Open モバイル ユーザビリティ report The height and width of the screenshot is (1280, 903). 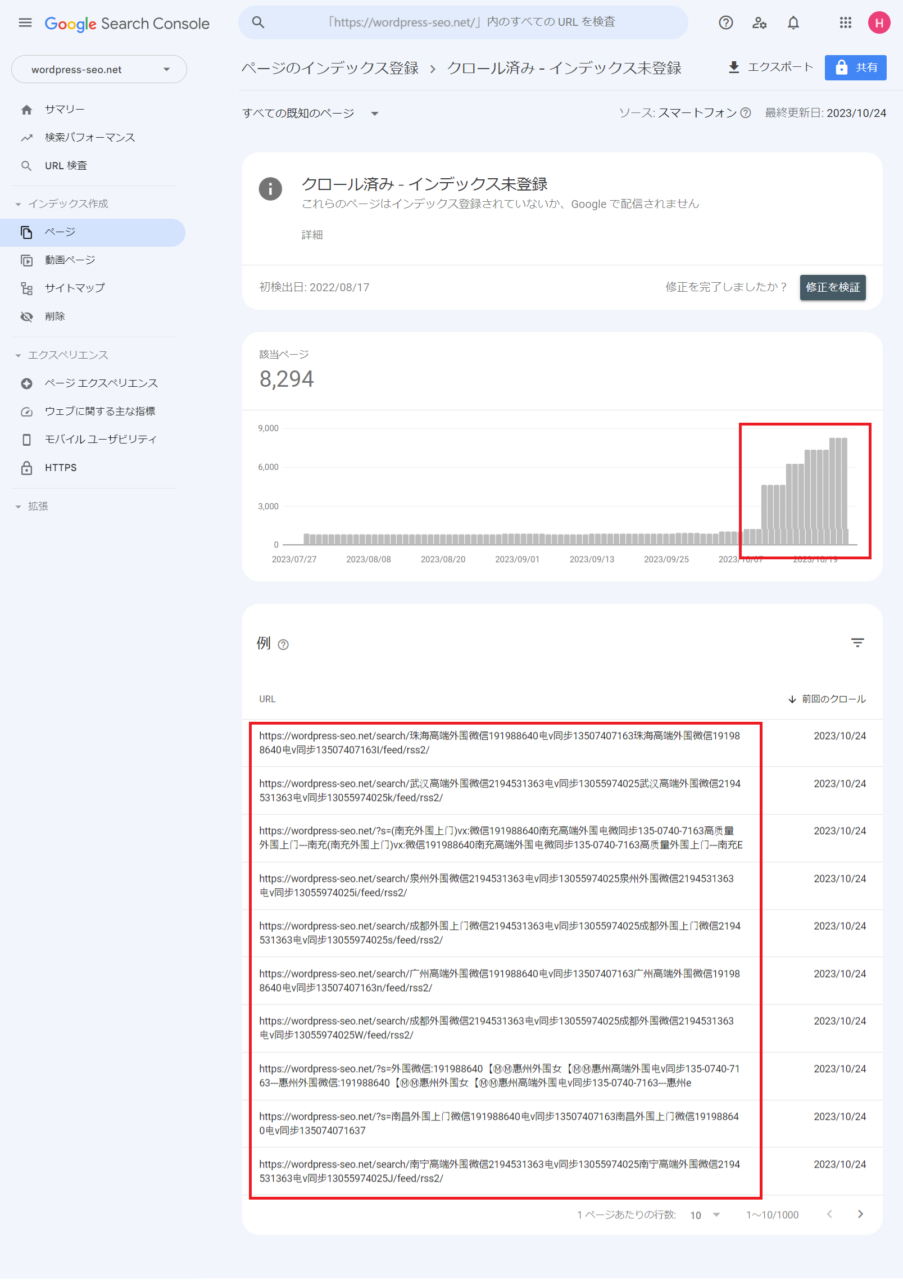coord(92,439)
